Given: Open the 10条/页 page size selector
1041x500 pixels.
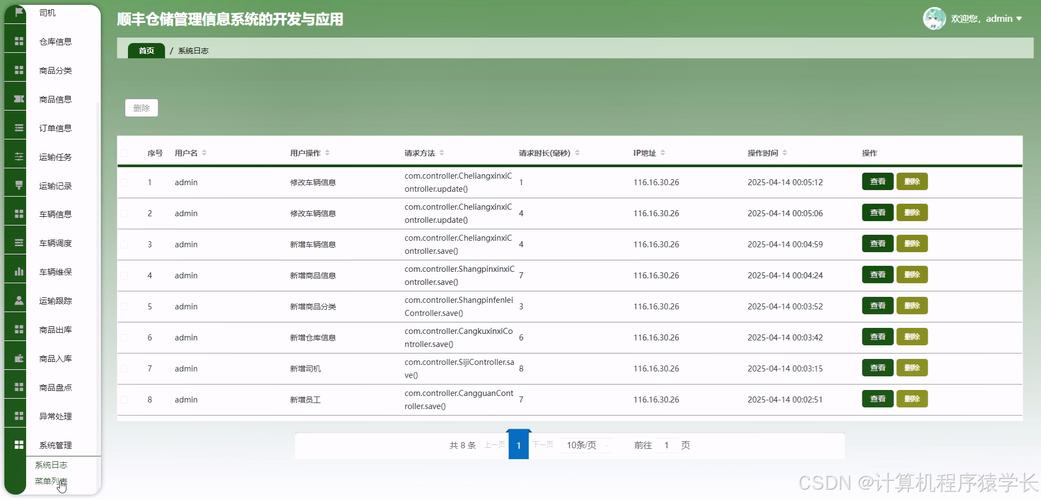Looking at the screenshot, I should (x=586, y=445).
